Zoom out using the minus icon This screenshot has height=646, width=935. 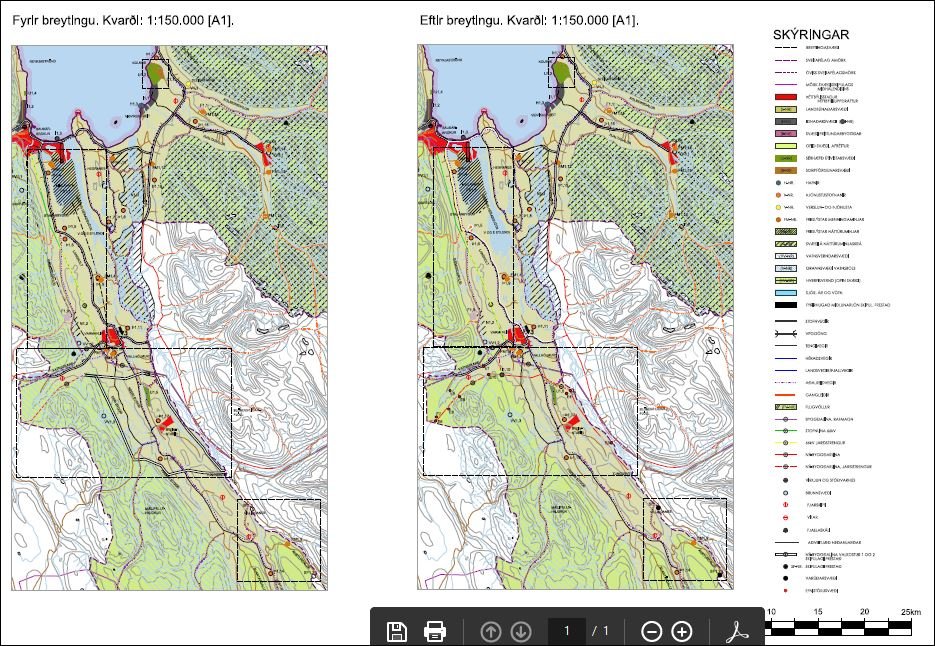(x=651, y=631)
